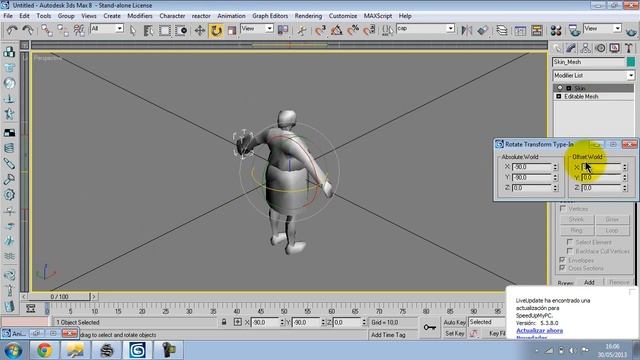Toggle the Skin modifier lightbulb
The height and width of the screenshot is (360, 640).
(x=560, y=88)
